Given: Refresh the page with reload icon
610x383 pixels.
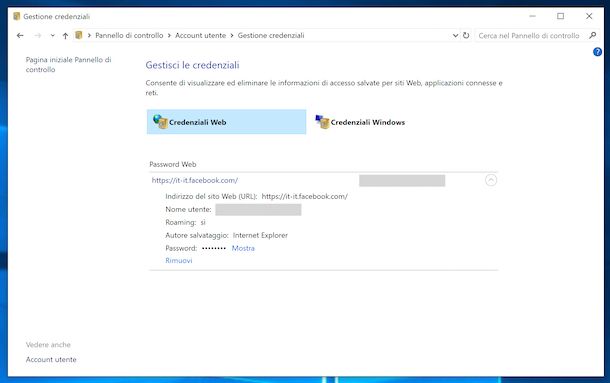Looking at the screenshot, I should pos(466,35).
